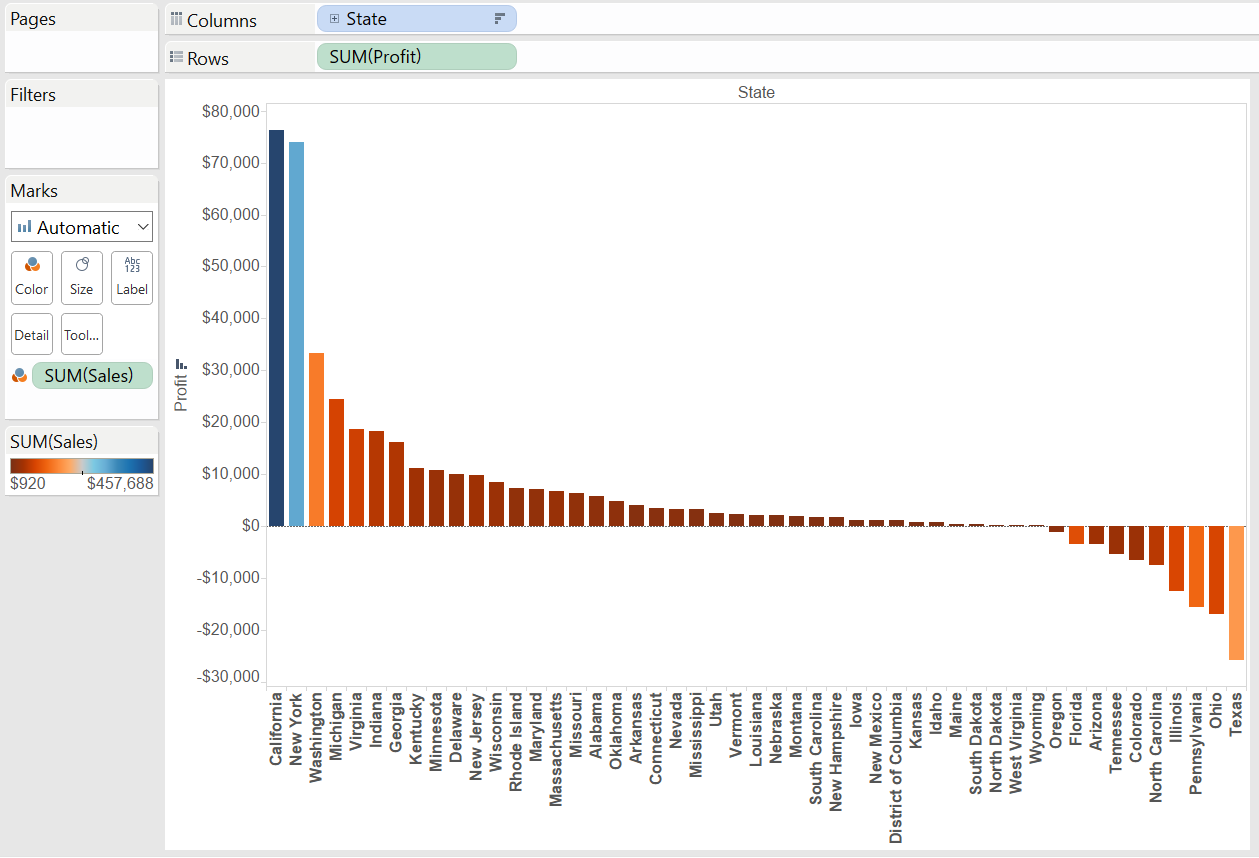Viewport: 1259px width, 858px height.
Task: Select the California bar in chart
Action: tap(276, 328)
